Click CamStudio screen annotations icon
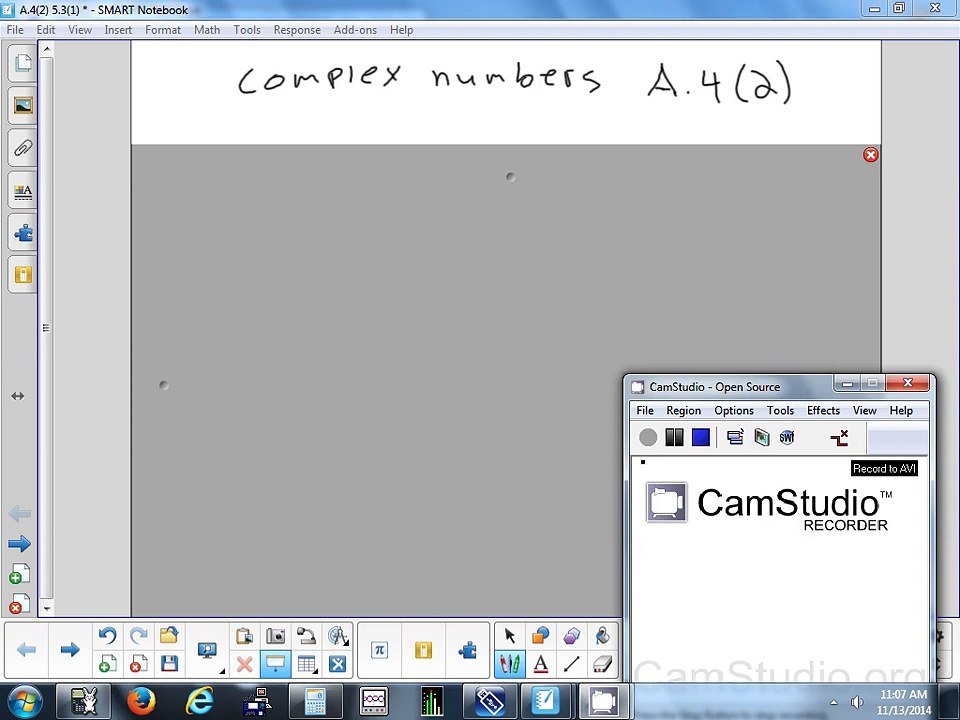The height and width of the screenshot is (720, 960). pyautogui.click(x=761, y=437)
